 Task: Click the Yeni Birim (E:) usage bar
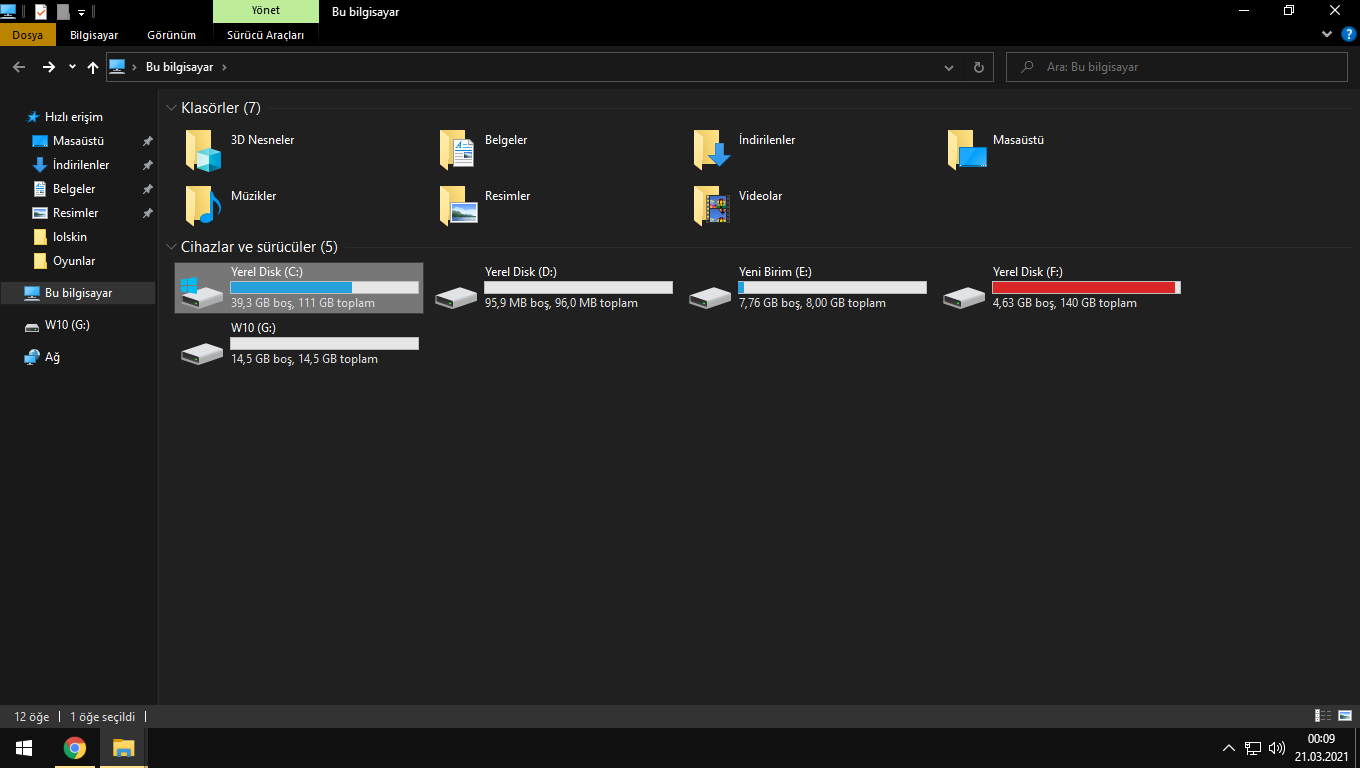(x=832, y=287)
